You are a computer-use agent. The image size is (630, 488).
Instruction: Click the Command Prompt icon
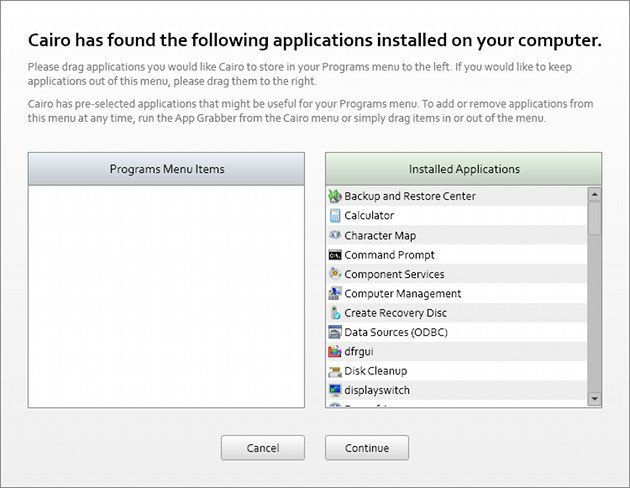[x=335, y=255]
